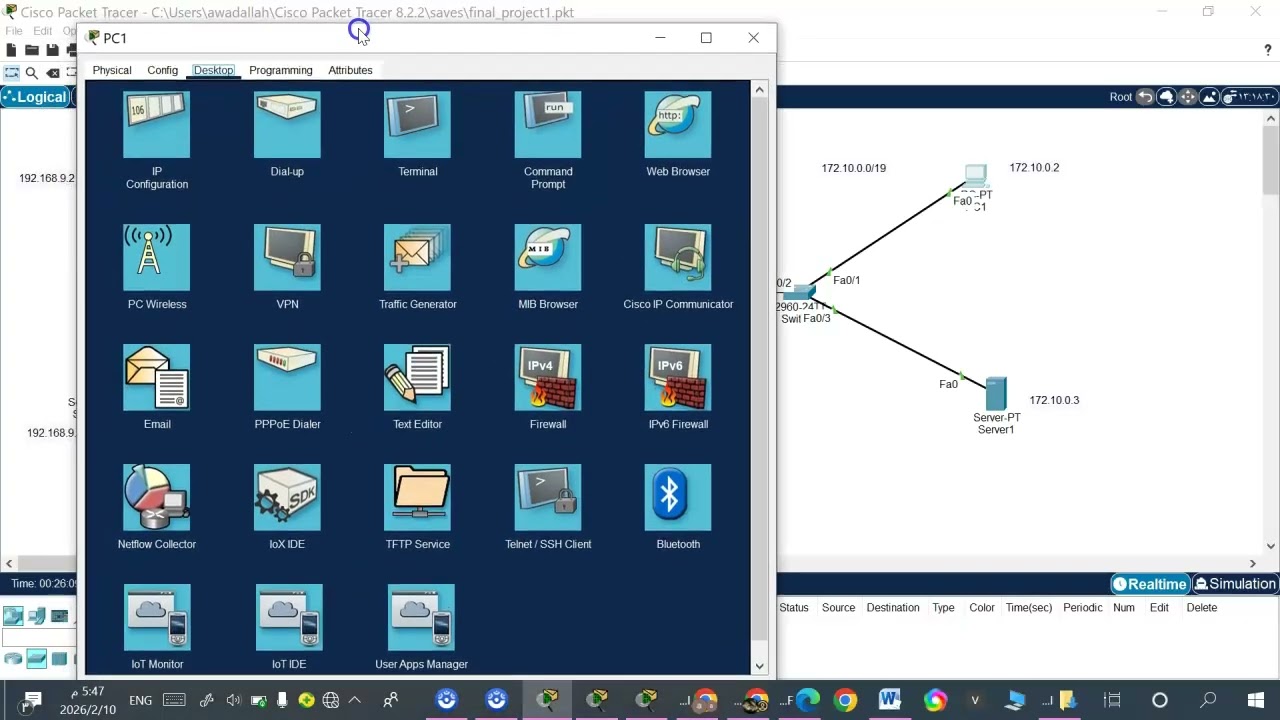Click the New Cluster cloud icon

point(1166,97)
